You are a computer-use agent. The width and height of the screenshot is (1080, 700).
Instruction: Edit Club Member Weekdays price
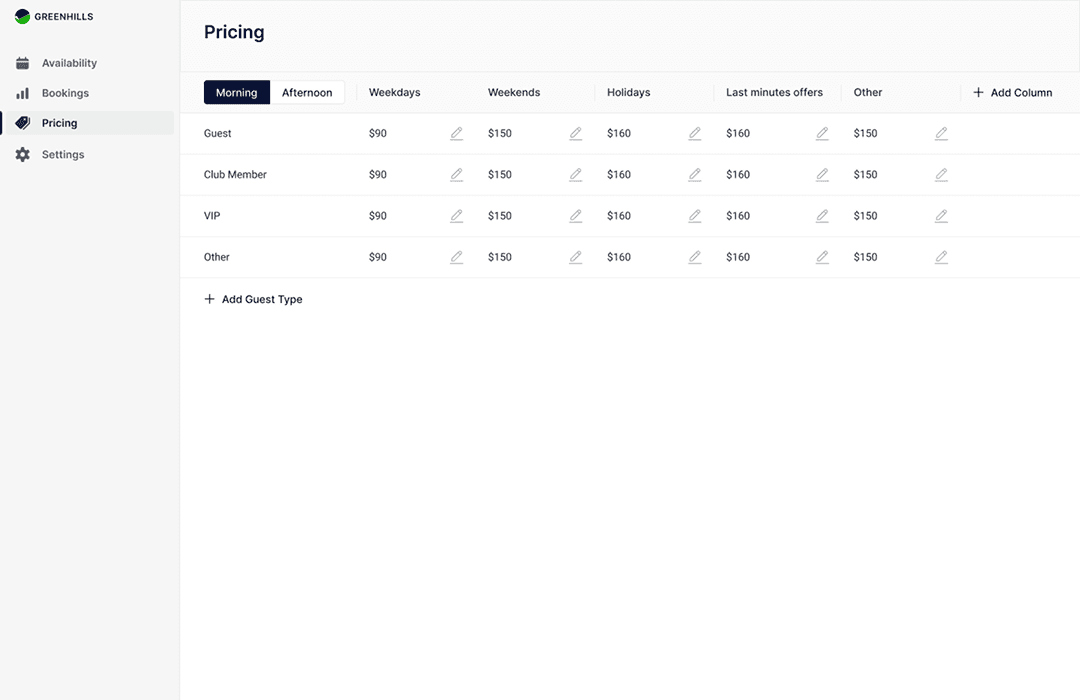[456, 174]
